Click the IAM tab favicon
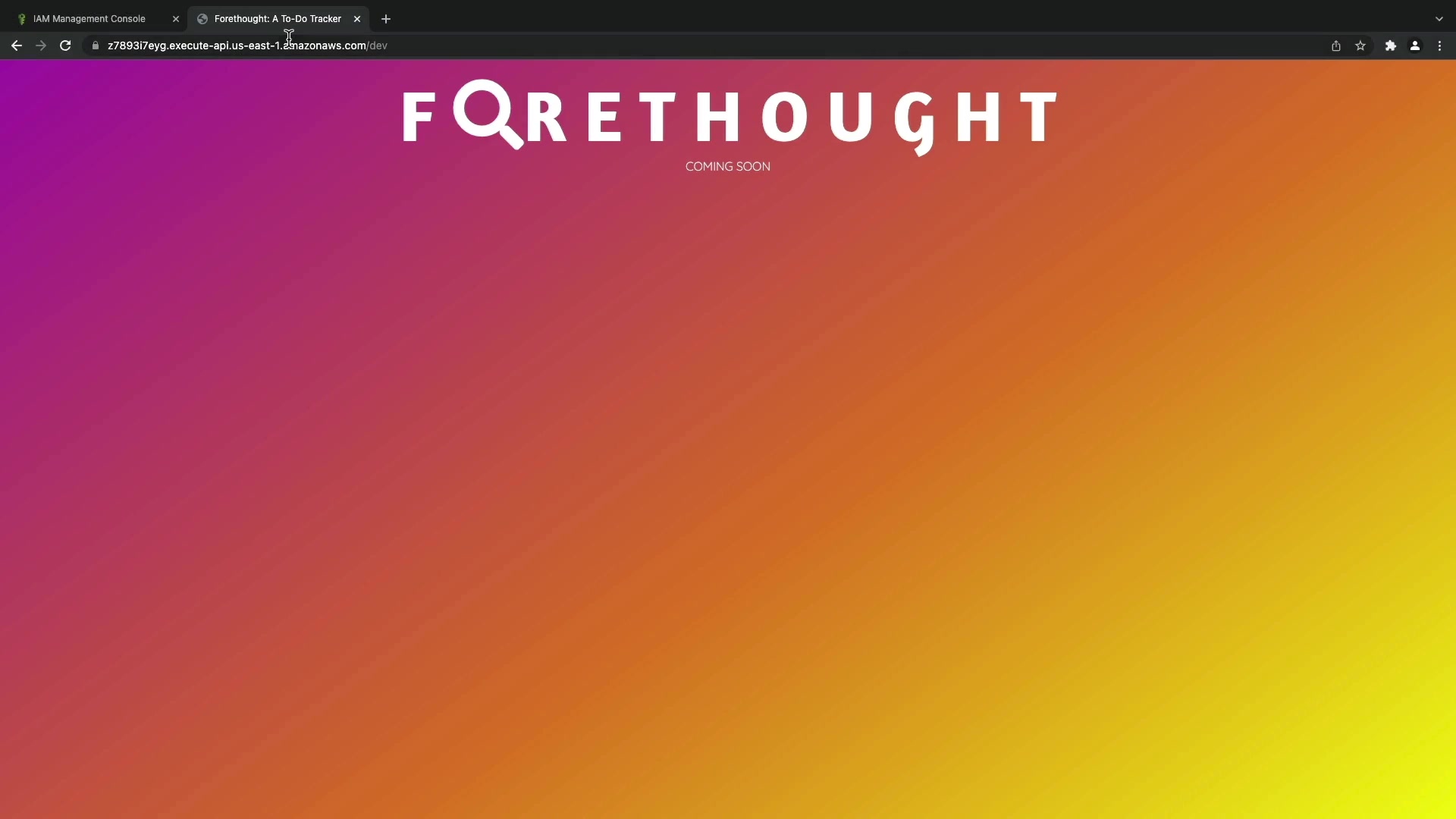Screen dimensions: 1456x819 pyautogui.click(x=22, y=19)
